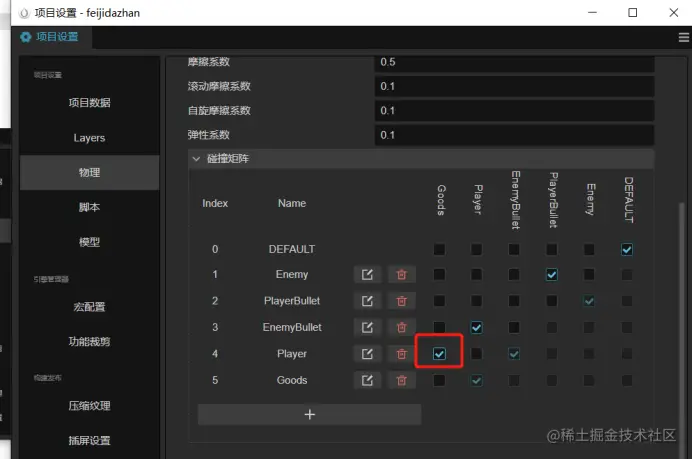Viewport: 692px width, 459px height.
Task: Edit the 滚动摩擦系数 value field
Action: (x=514, y=86)
